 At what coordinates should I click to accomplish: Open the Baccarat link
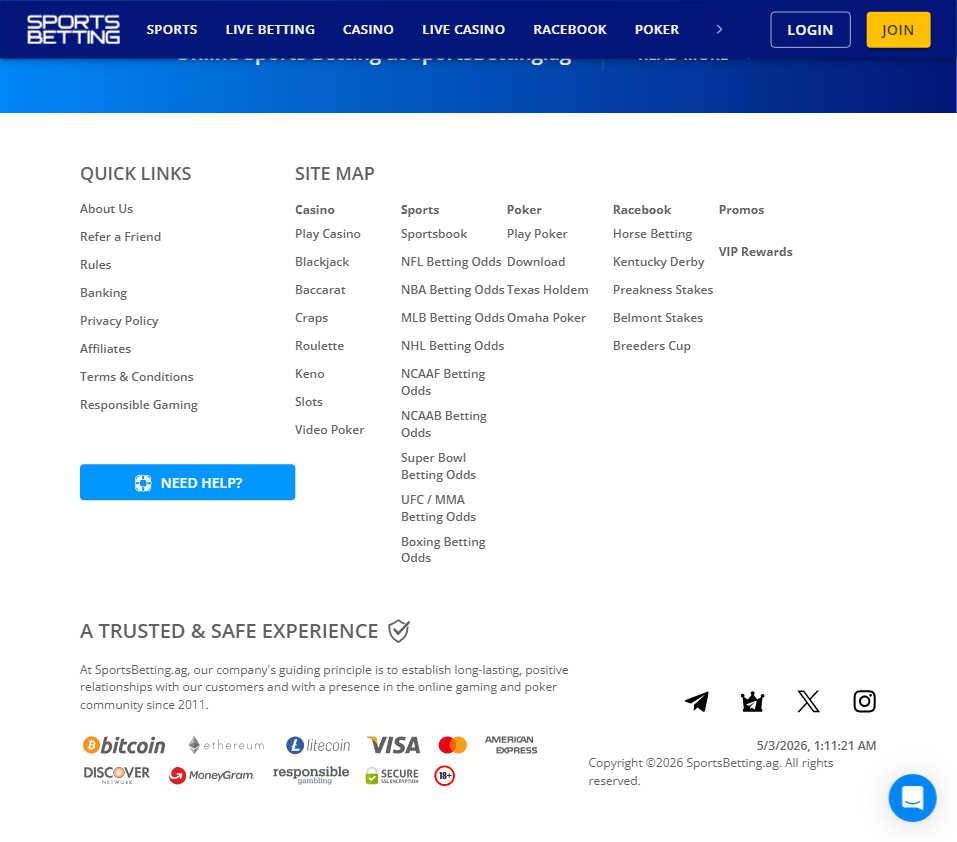pyautogui.click(x=320, y=290)
